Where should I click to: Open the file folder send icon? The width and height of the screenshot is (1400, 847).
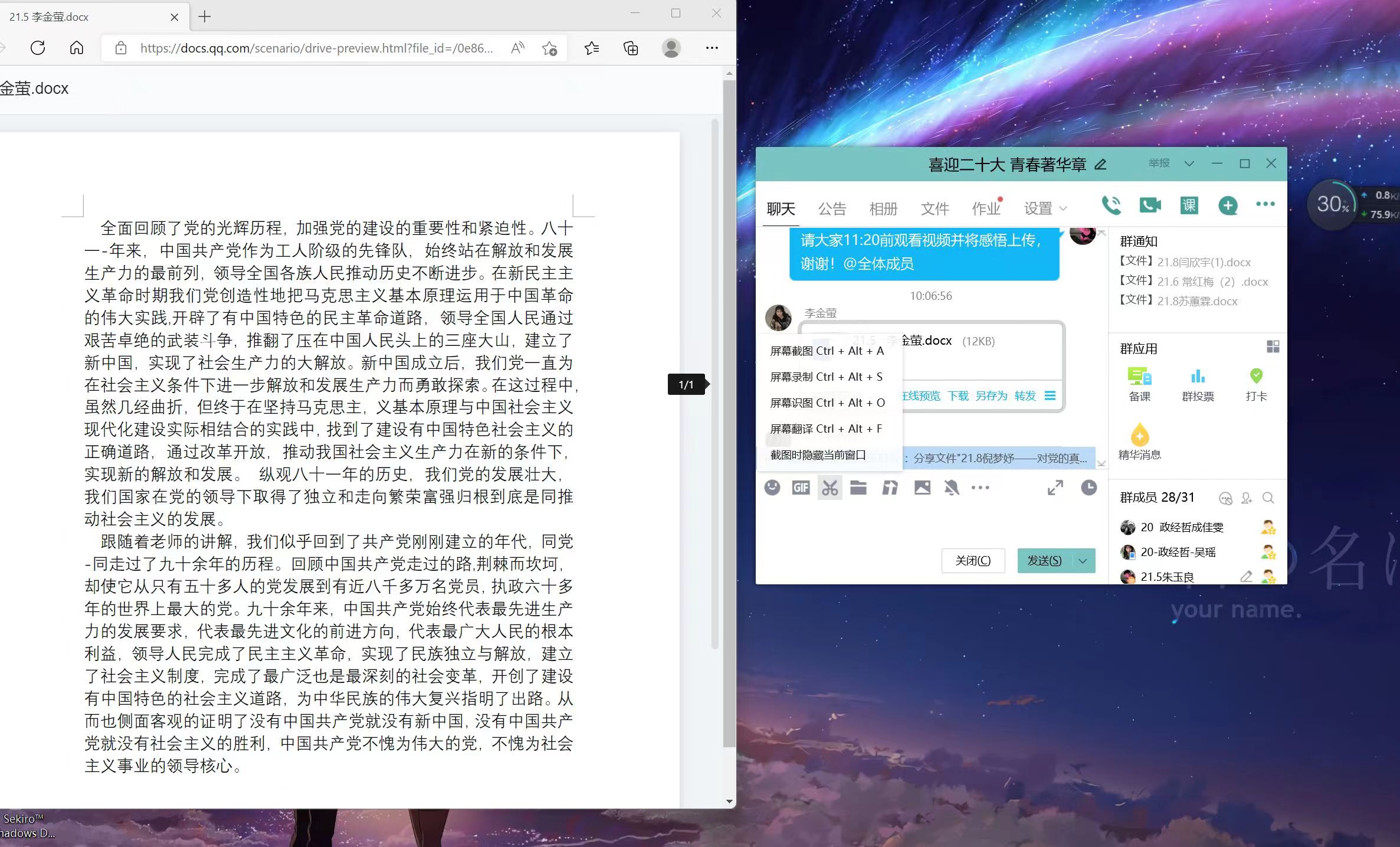[x=858, y=488]
